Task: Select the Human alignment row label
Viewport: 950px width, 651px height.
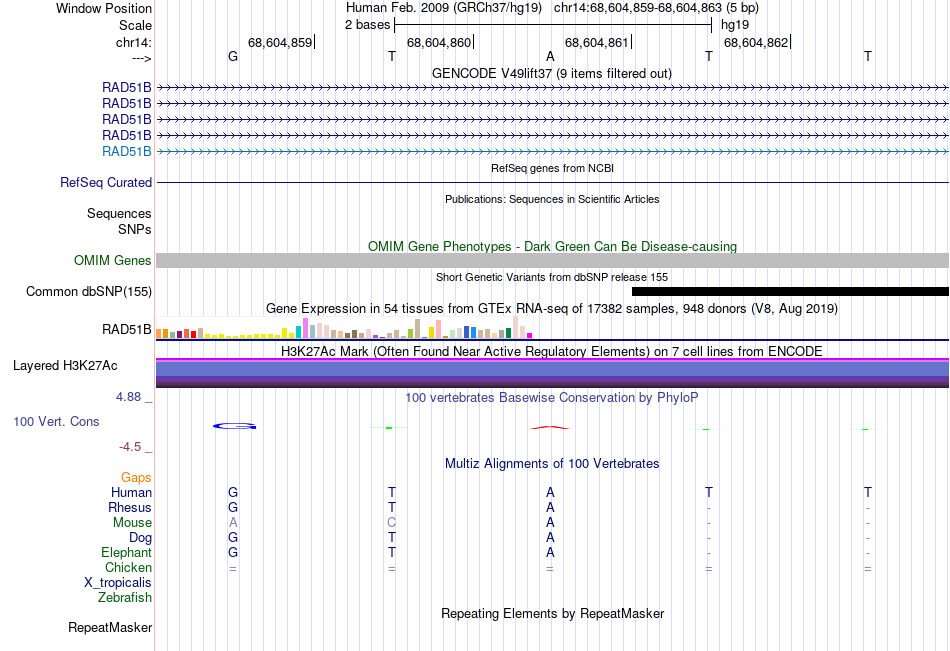Action: tap(131, 492)
